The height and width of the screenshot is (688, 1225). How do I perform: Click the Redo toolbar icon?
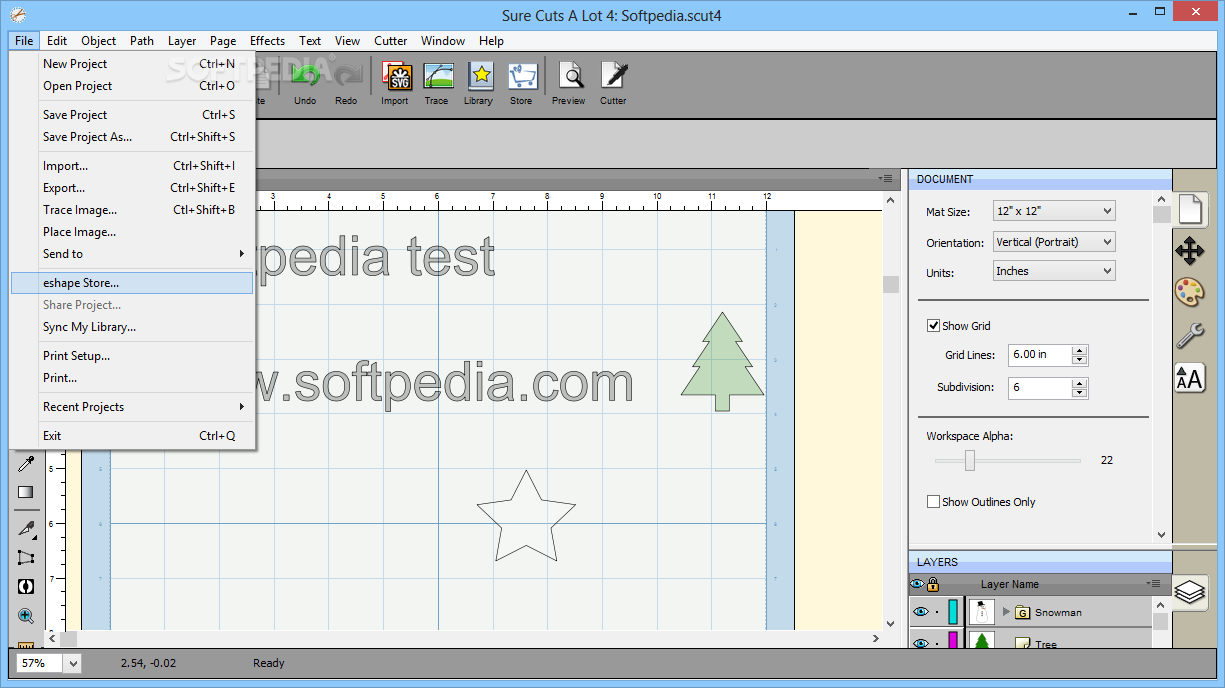[x=346, y=76]
